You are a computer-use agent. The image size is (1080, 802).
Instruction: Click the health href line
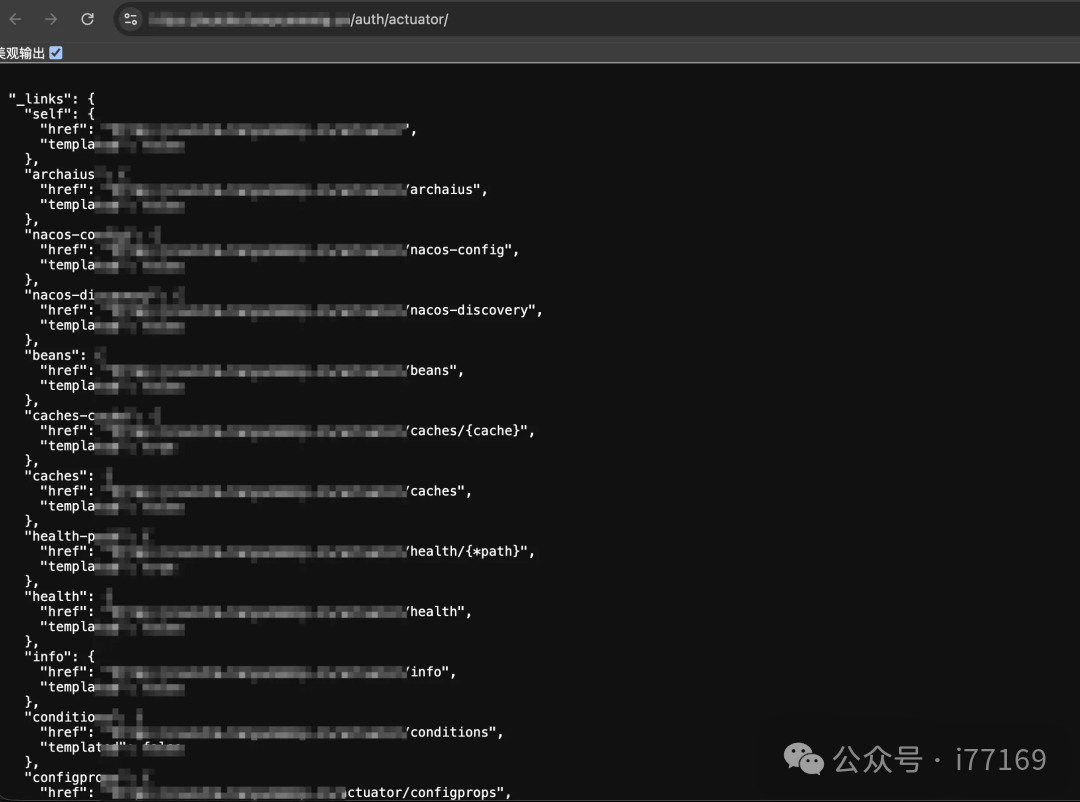(x=256, y=612)
